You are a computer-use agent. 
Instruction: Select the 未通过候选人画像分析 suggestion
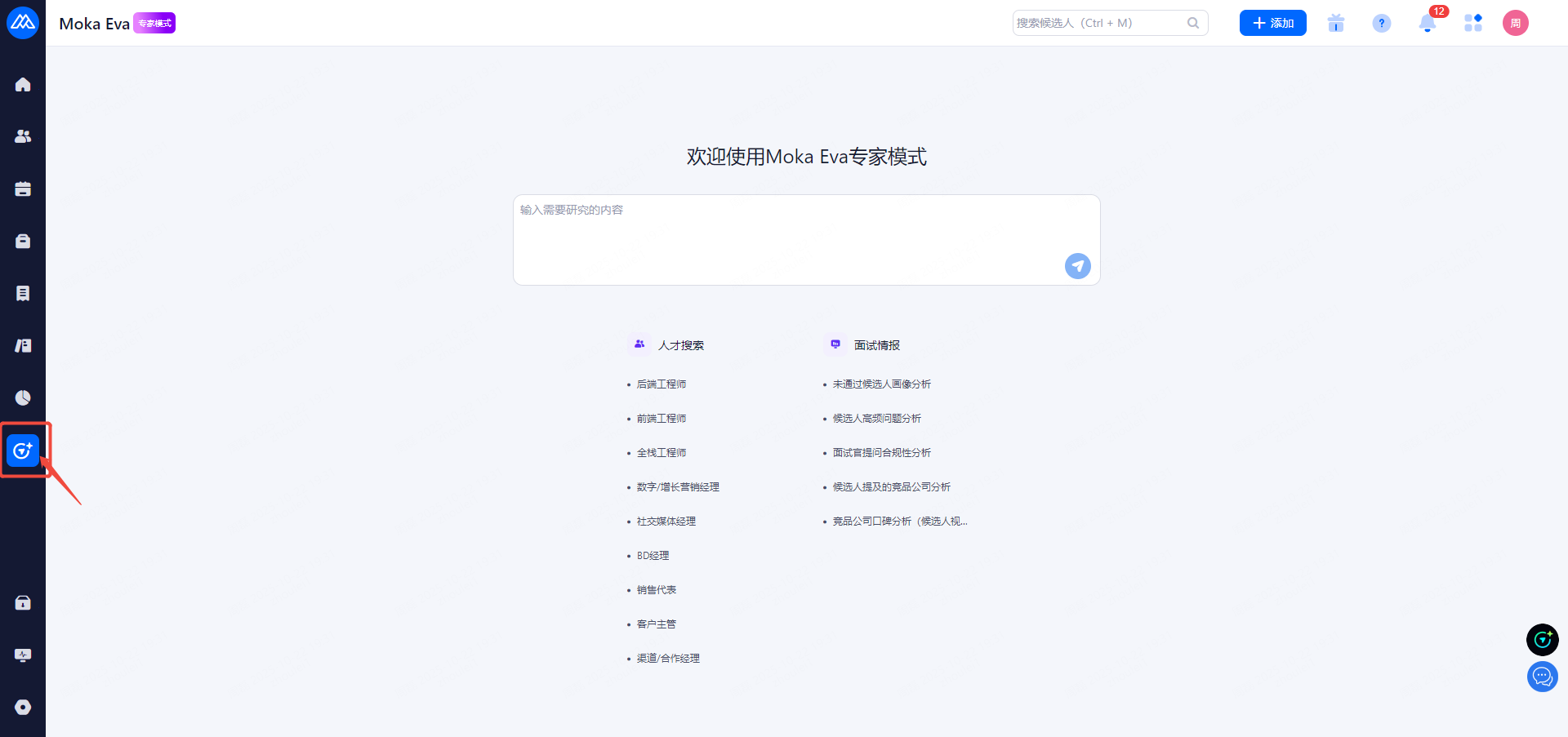pyautogui.click(x=881, y=384)
